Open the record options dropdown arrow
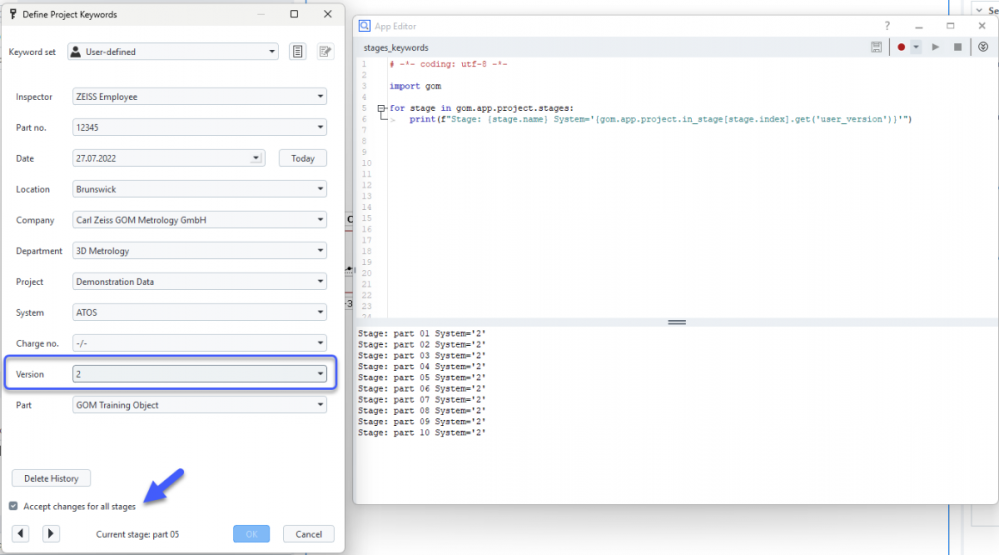 coord(915,47)
